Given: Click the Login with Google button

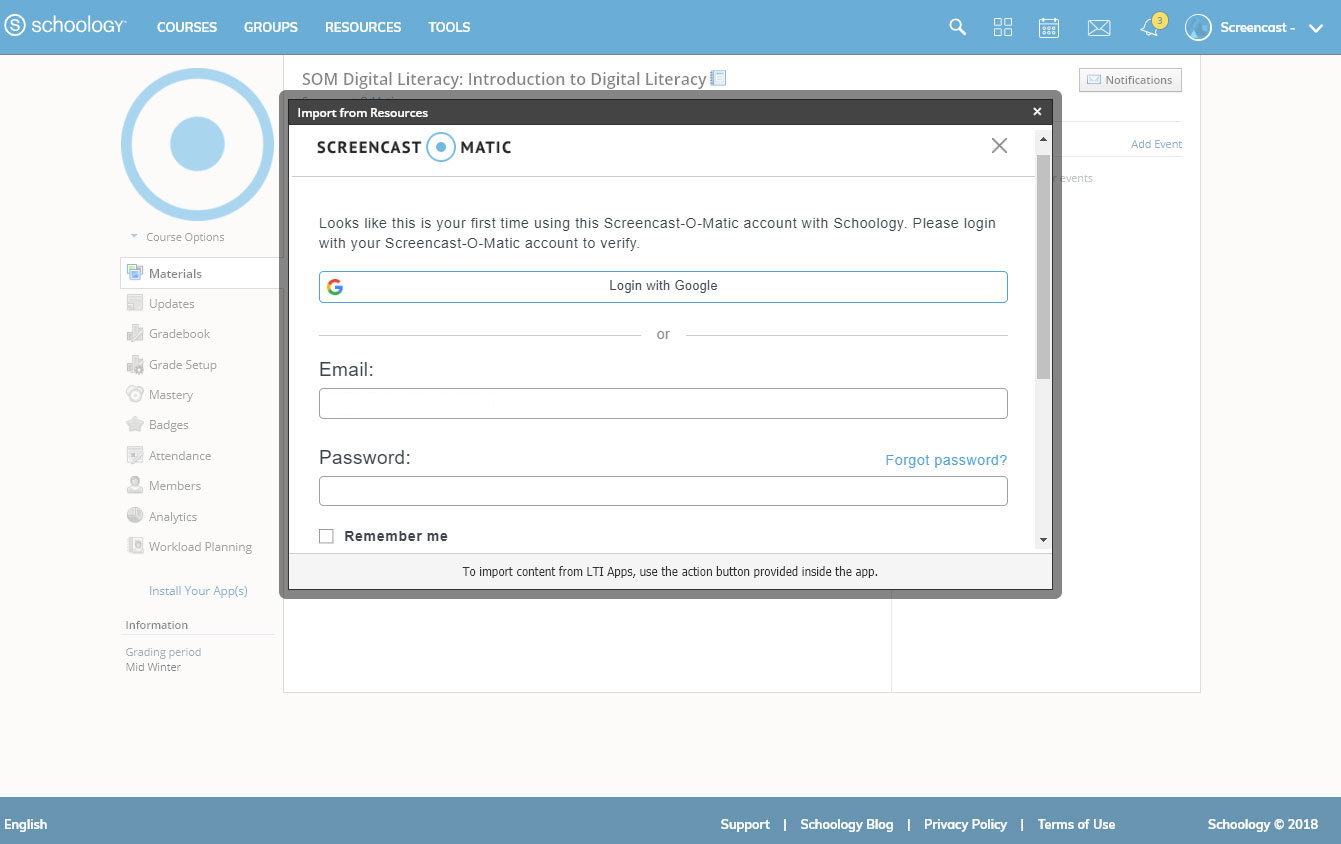Looking at the screenshot, I should (663, 286).
